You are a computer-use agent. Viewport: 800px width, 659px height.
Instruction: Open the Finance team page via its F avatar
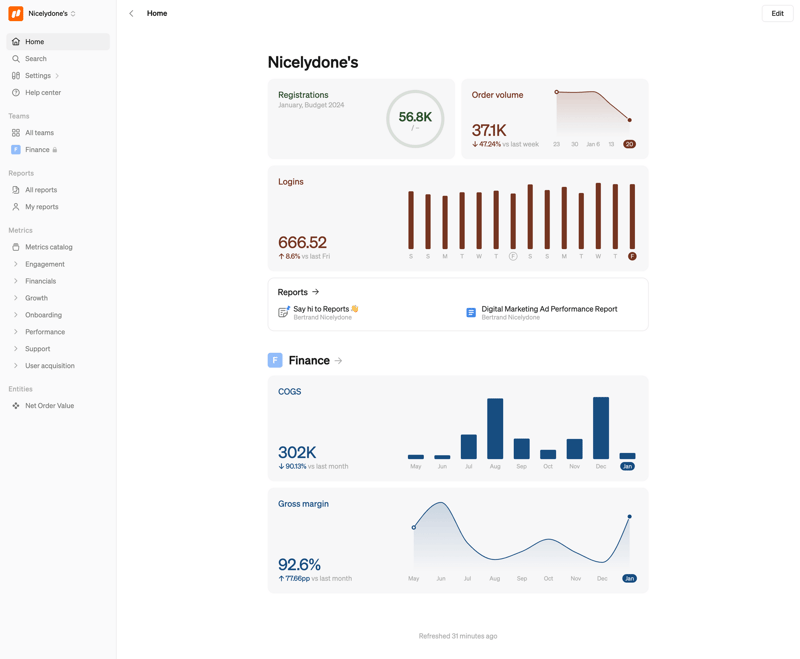pos(14,149)
